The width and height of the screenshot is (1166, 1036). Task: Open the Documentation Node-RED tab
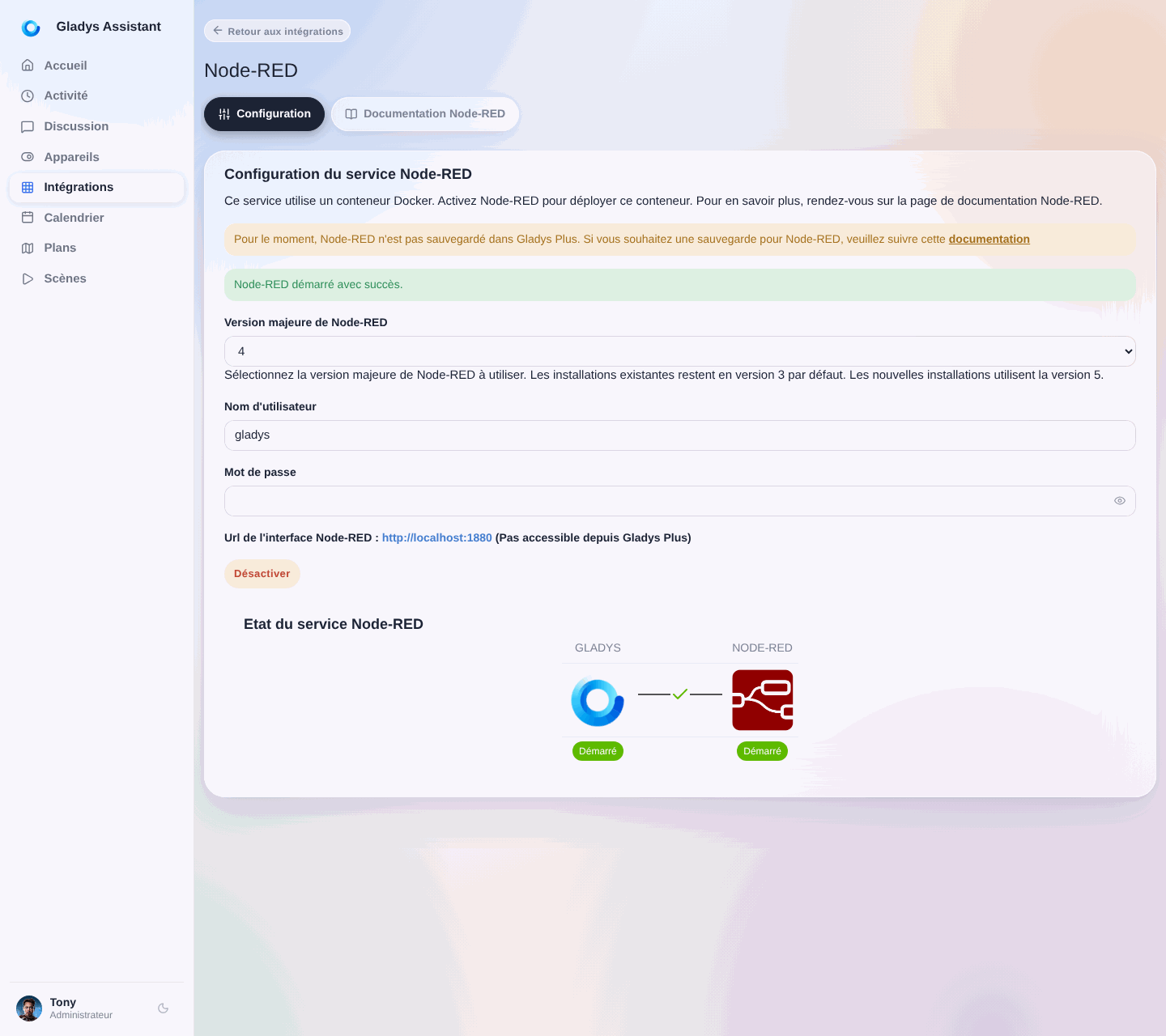(x=425, y=114)
